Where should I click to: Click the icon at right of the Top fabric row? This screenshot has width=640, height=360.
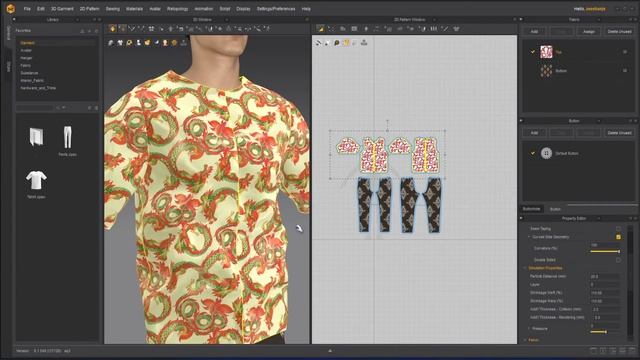click(x=624, y=52)
